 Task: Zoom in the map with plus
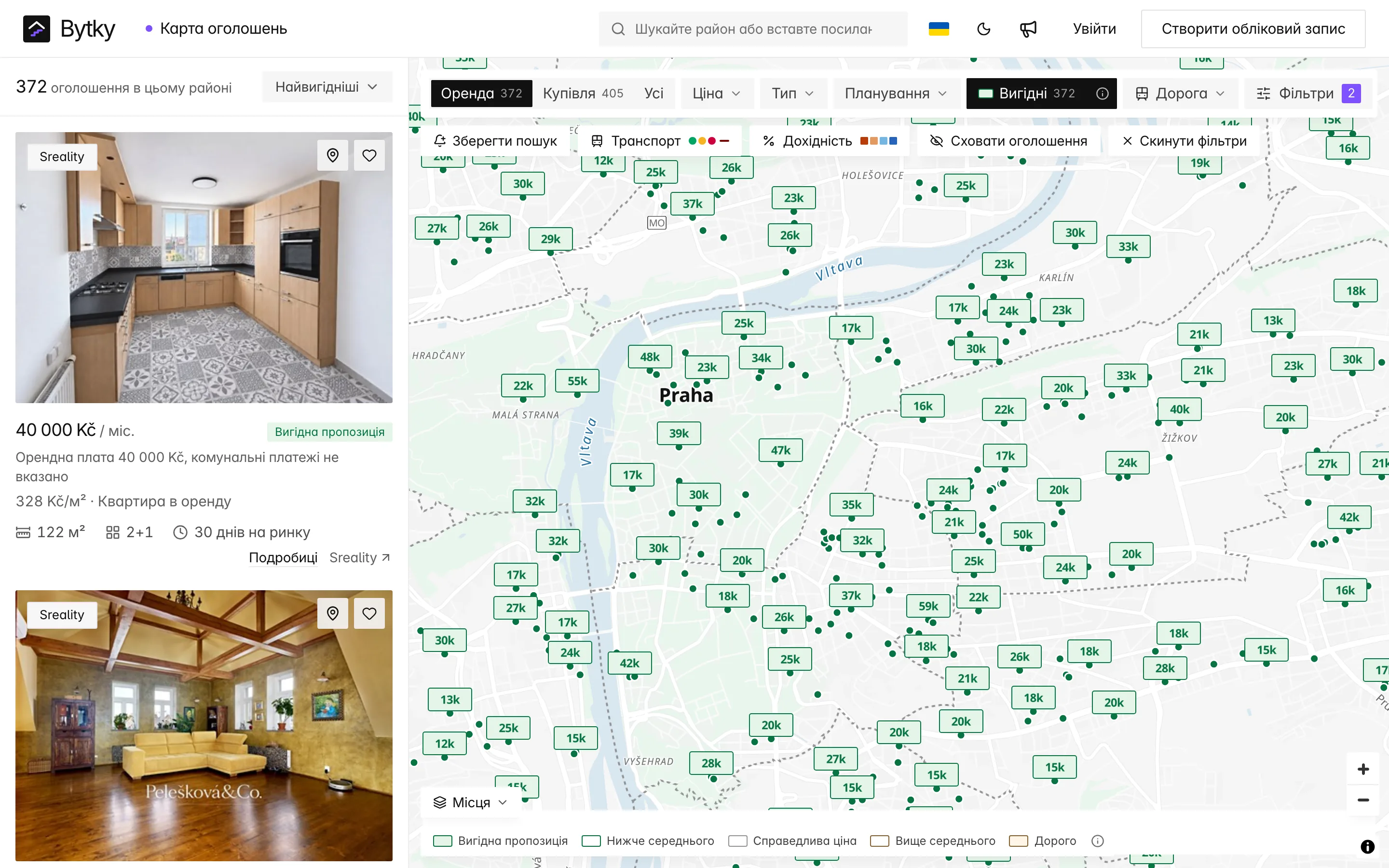coord(1363,769)
